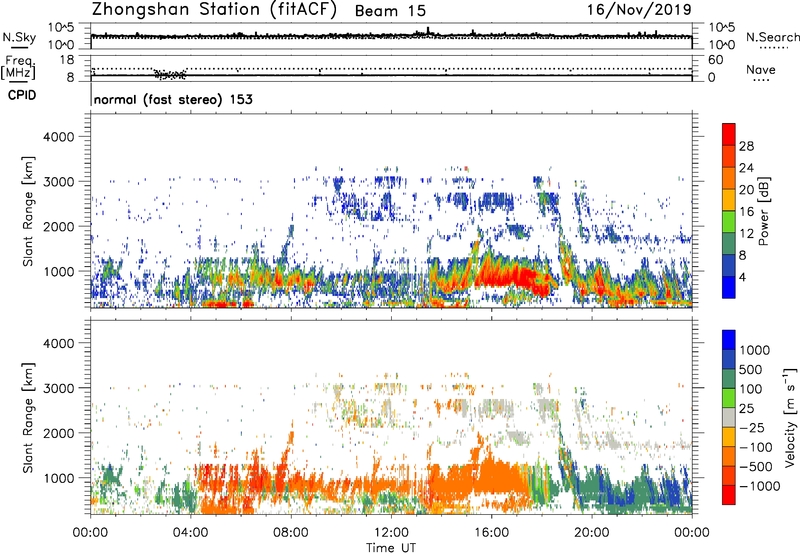Click the '28' power colorbar value
The image size is (800, 554).
point(746,146)
